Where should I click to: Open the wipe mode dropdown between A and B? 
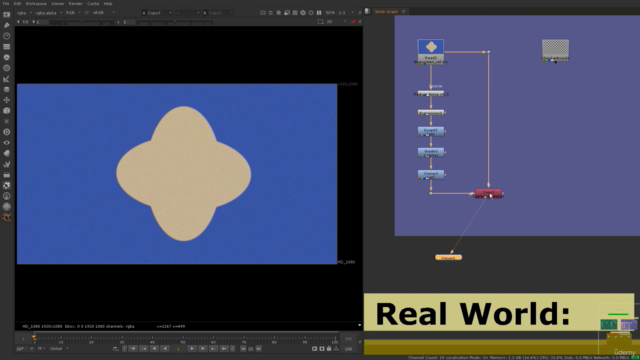(x=188, y=13)
